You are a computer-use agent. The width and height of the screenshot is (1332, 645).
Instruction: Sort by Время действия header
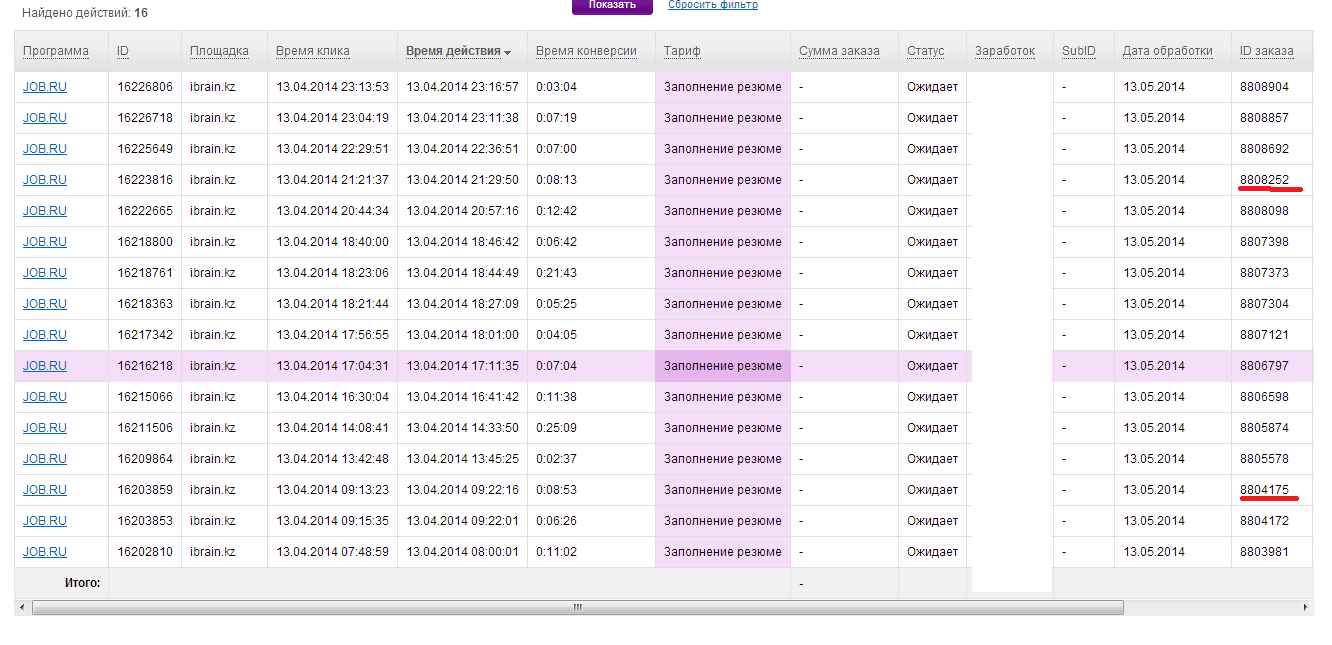click(x=453, y=51)
